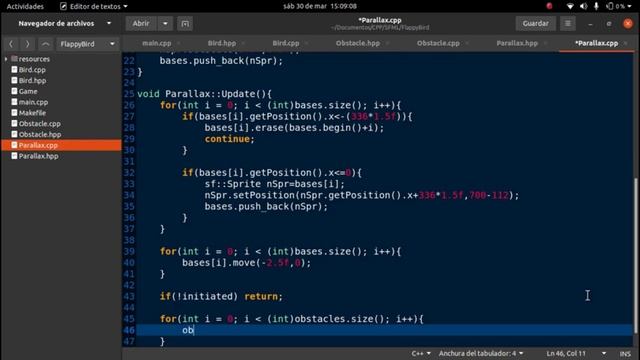The width and height of the screenshot is (640, 360).
Task: Switch to the Bird.cpp tab
Action: click(x=286, y=43)
